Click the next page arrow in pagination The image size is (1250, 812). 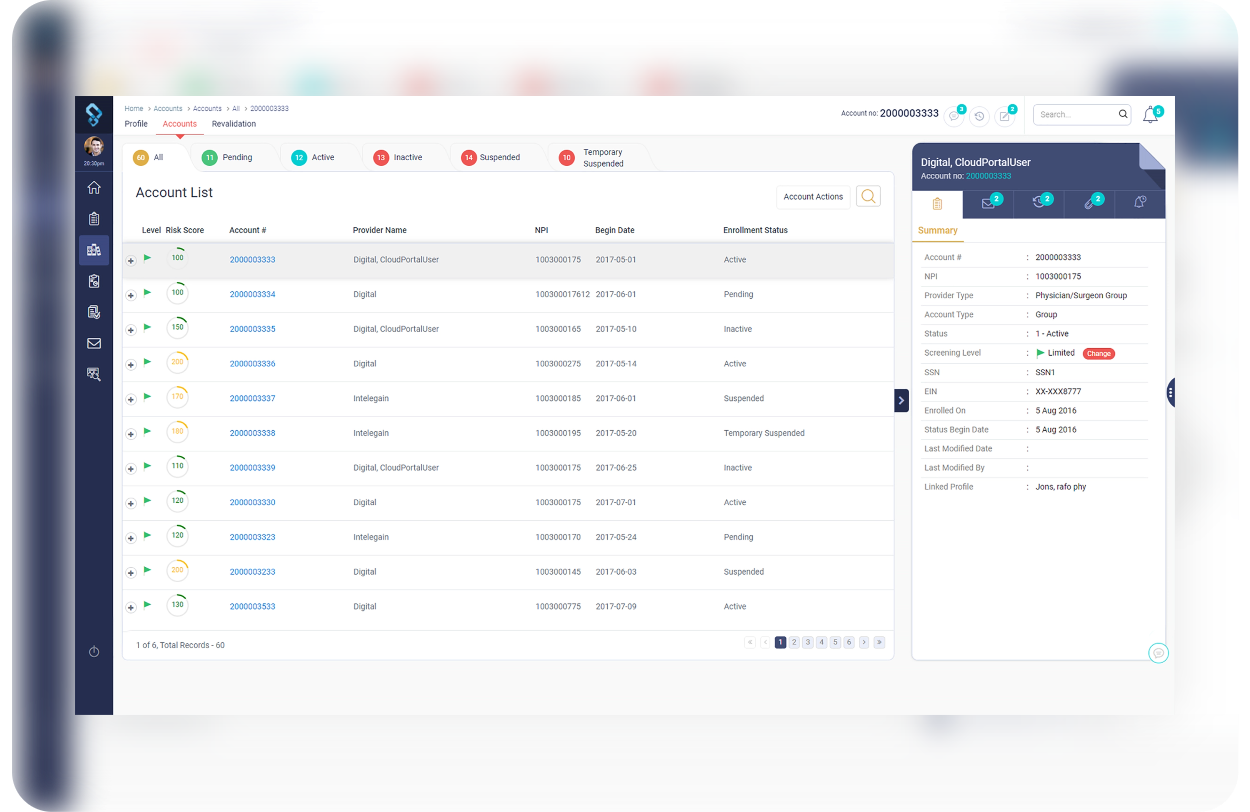(x=864, y=642)
